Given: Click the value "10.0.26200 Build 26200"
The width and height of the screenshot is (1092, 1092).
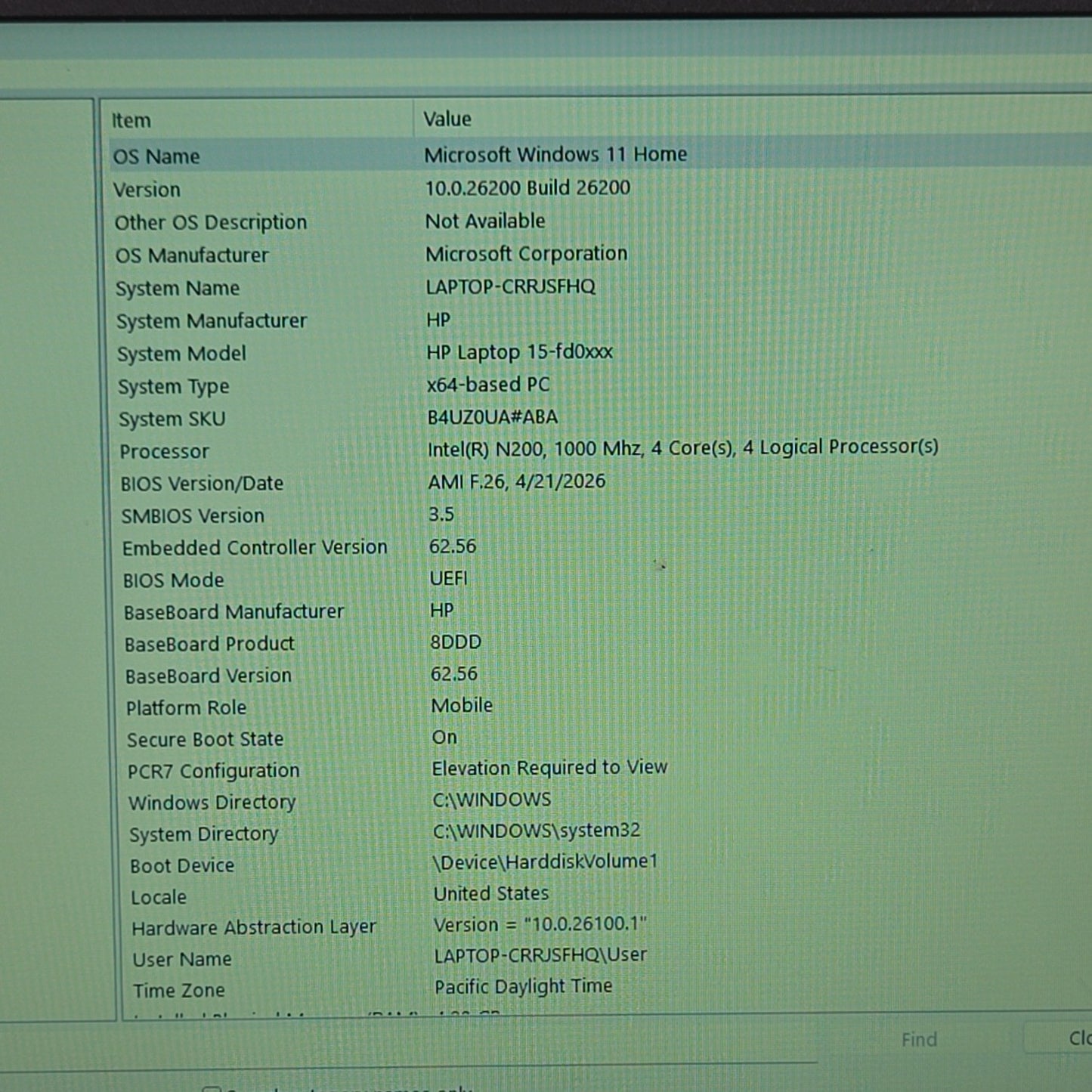Looking at the screenshot, I should click(527, 187).
